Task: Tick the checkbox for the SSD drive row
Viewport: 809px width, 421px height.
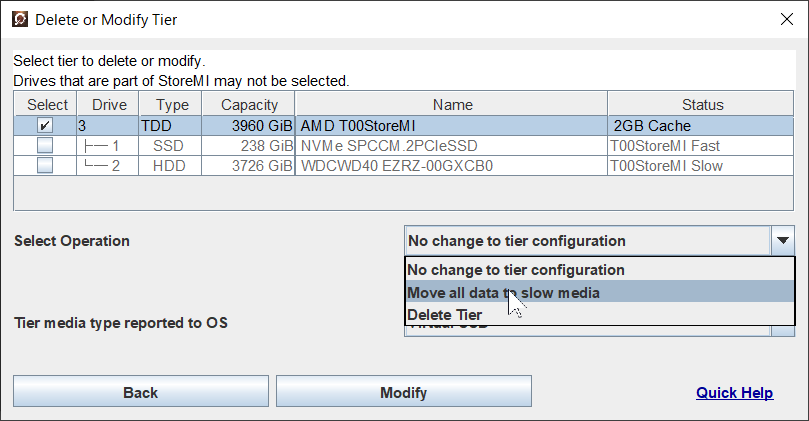Action: [45, 145]
